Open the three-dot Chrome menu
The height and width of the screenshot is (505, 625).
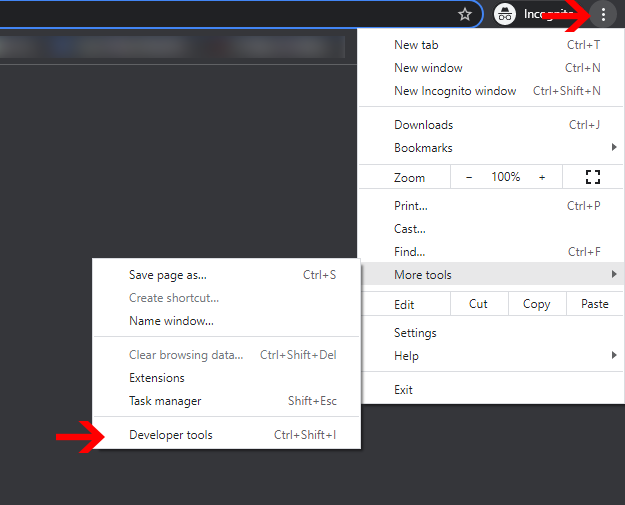click(x=604, y=15)
